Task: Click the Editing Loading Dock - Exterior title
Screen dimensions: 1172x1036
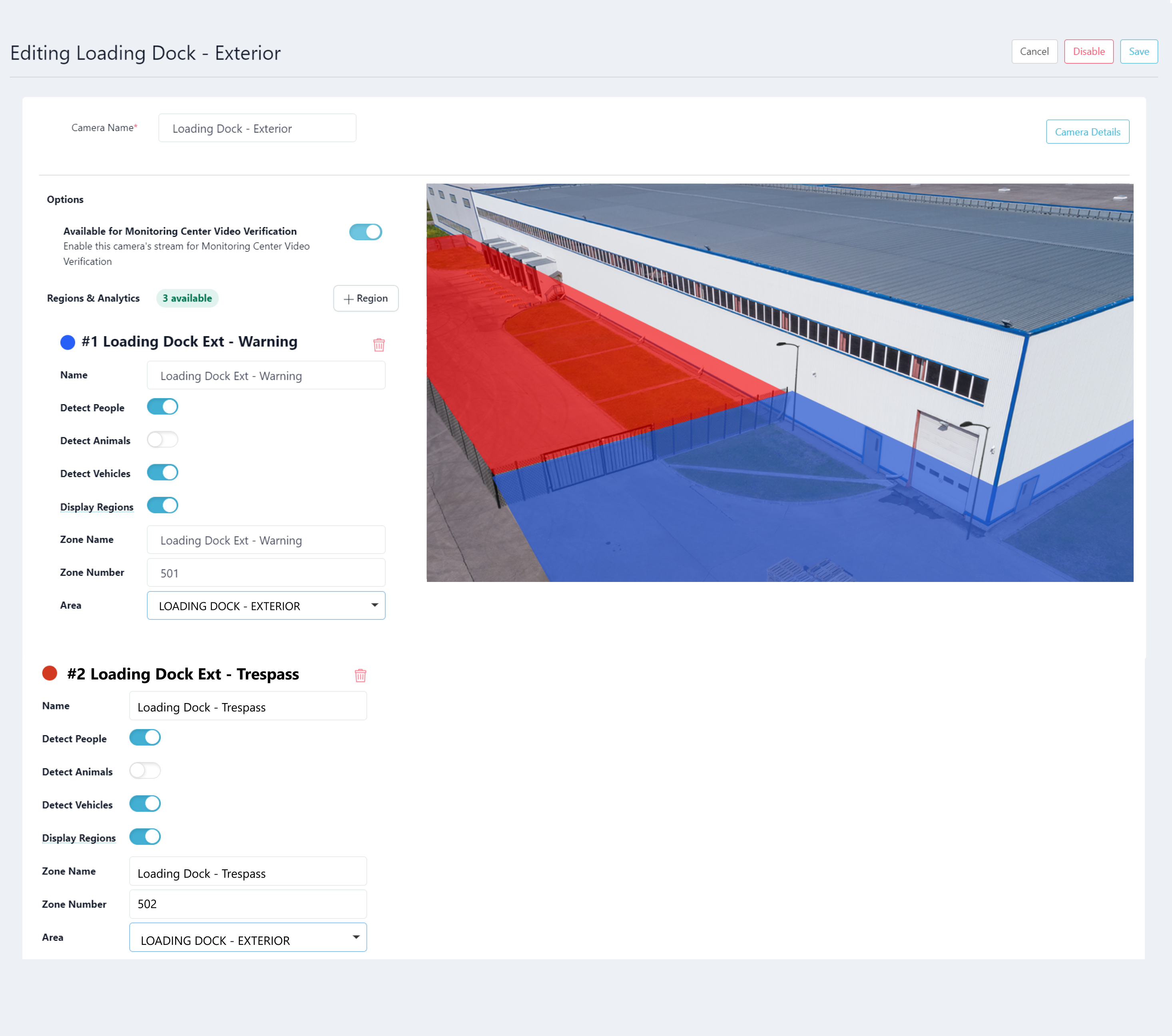Action: click(x=146, y=53)
